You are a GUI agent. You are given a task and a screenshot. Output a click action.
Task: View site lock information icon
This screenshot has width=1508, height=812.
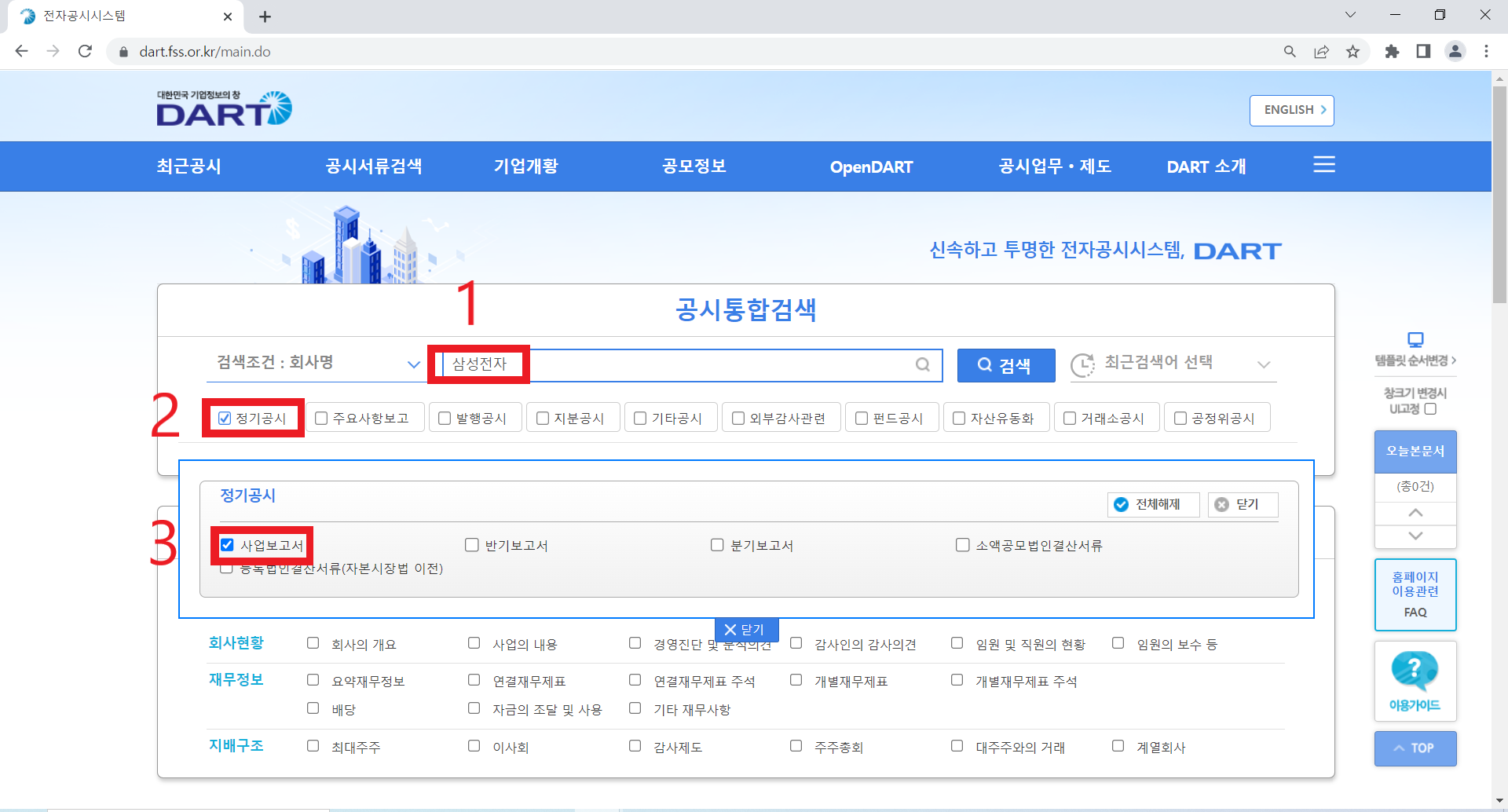(x=123, y=52)
